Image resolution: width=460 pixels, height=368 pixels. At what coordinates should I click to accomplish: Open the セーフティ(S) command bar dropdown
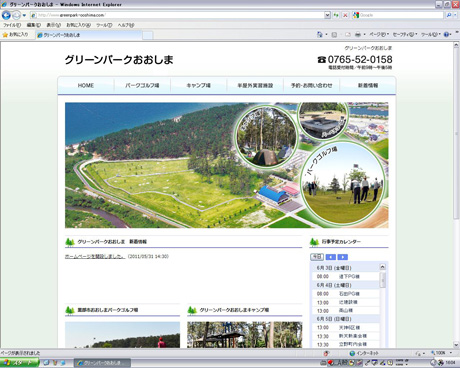(x=405, y=34)
